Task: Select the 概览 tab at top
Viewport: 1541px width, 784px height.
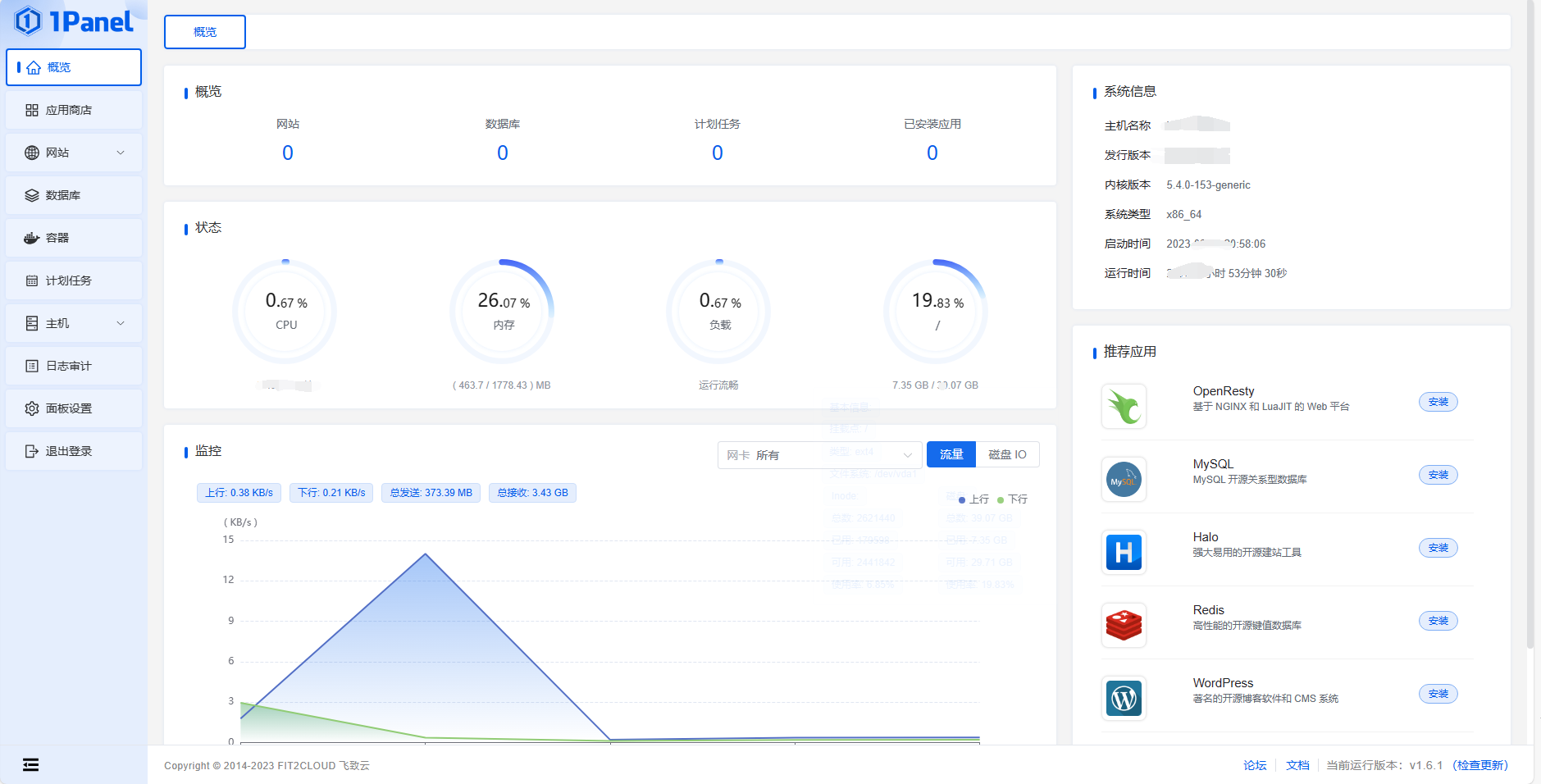Action: tap(205, 32)
